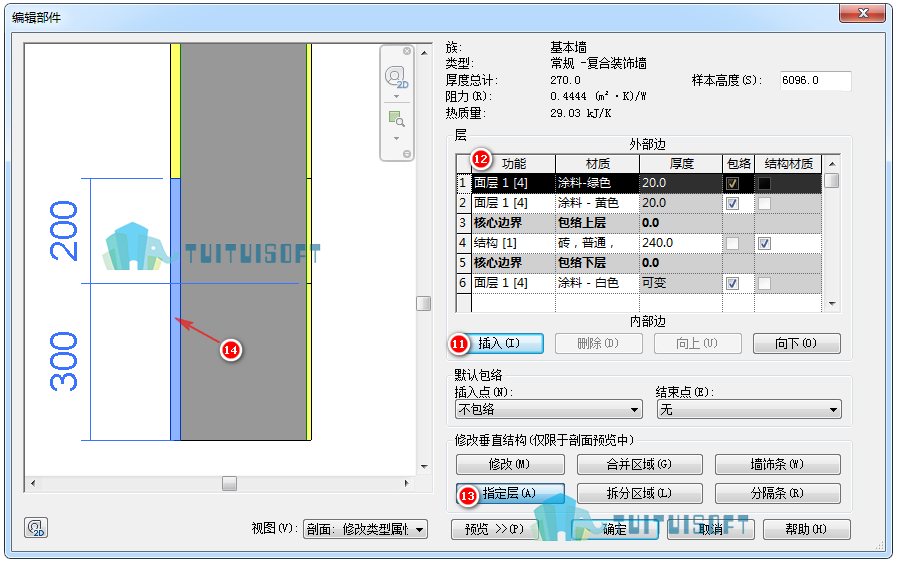The width and height of the screenshot is (898, 563).
Task: Close navigation bar with its small x icon
Action: pos(407,51)
